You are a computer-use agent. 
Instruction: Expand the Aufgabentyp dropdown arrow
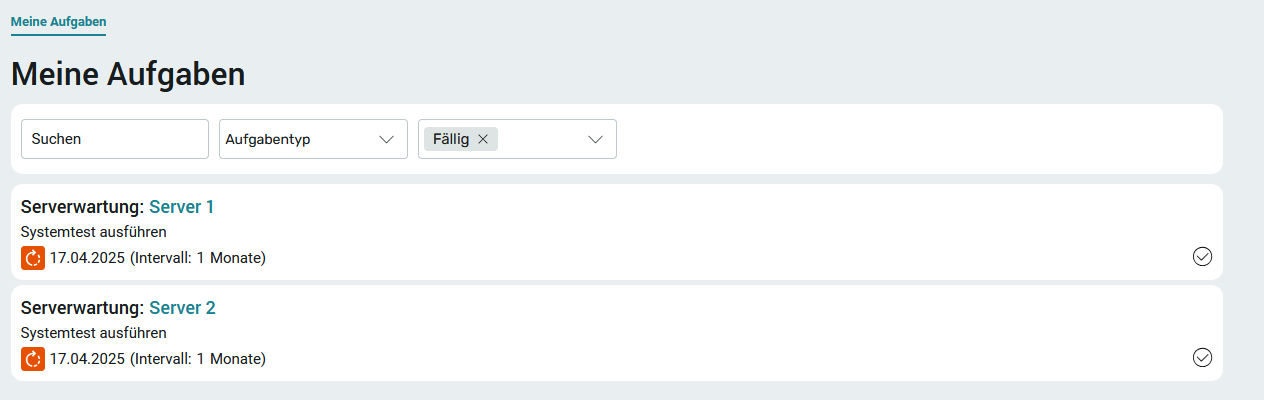coord(387,139)
